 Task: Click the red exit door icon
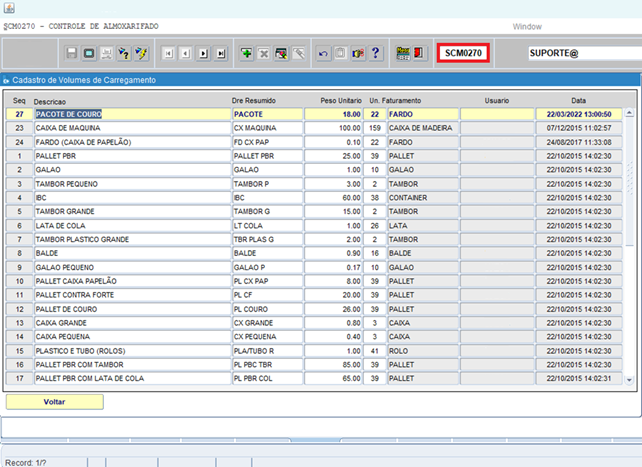pyautogui.click(x=418, y=53)
